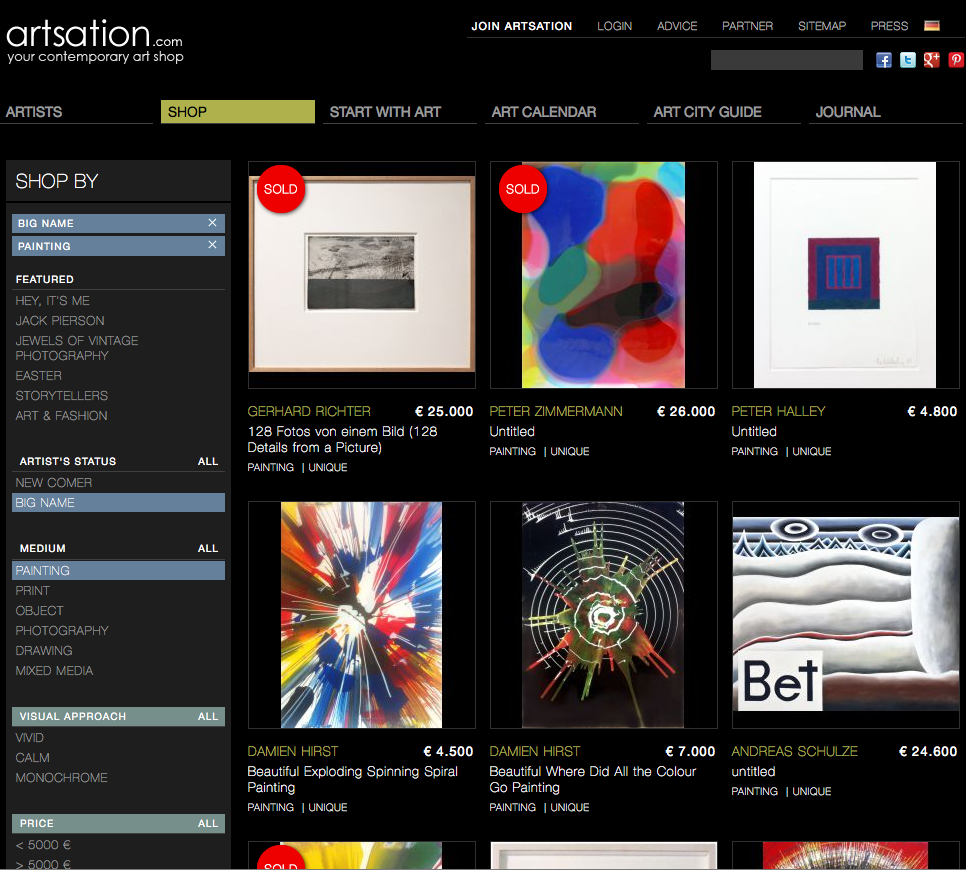
Task: Click in the header search field
Action: pyautogui.click(x=786, y=60)
